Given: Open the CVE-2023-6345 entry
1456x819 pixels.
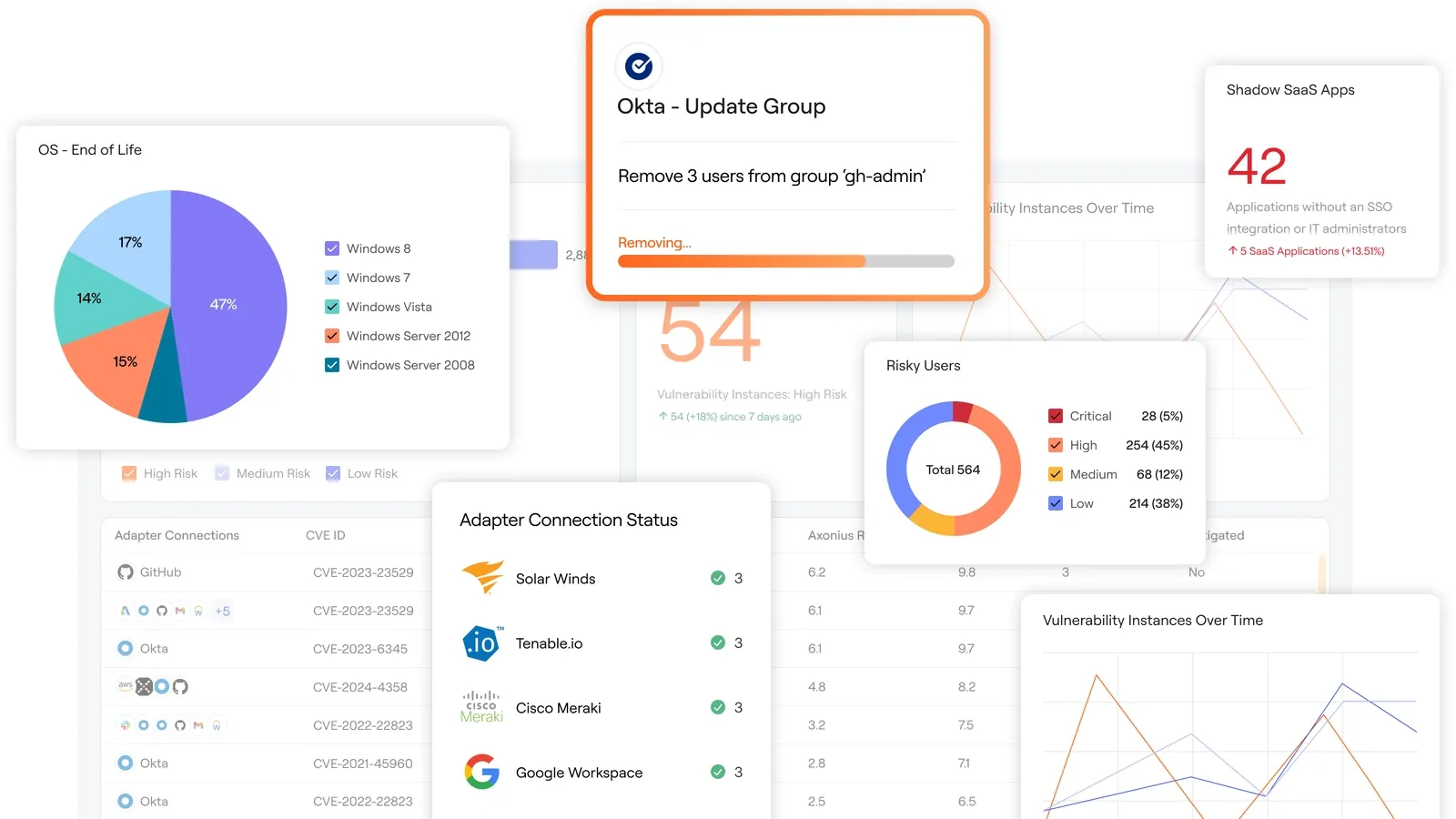Looking at the screenshot, I should (360, 649).
